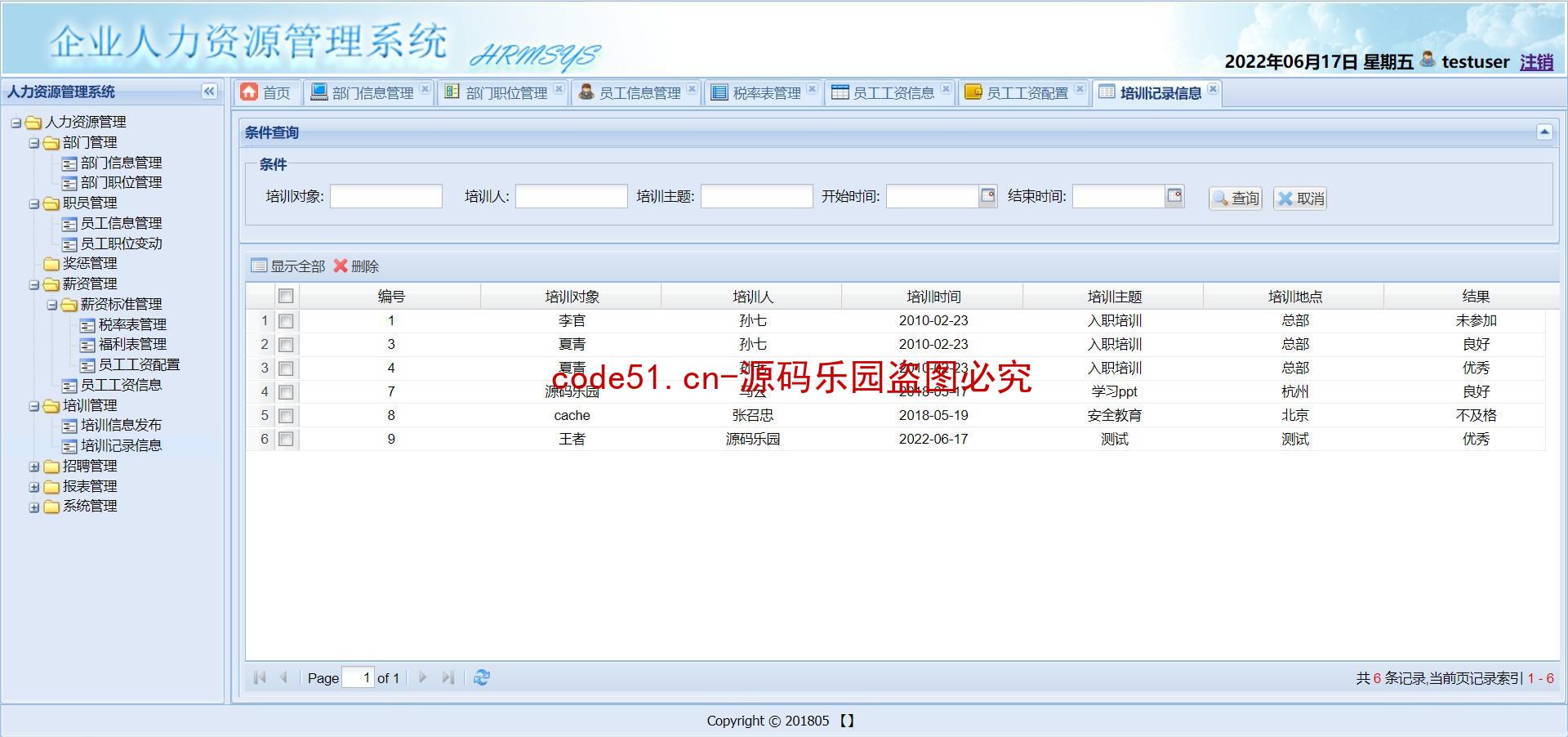Open 培训信息发布 in the tree
The image size is (1568, 737).
(x=121, y=425)
